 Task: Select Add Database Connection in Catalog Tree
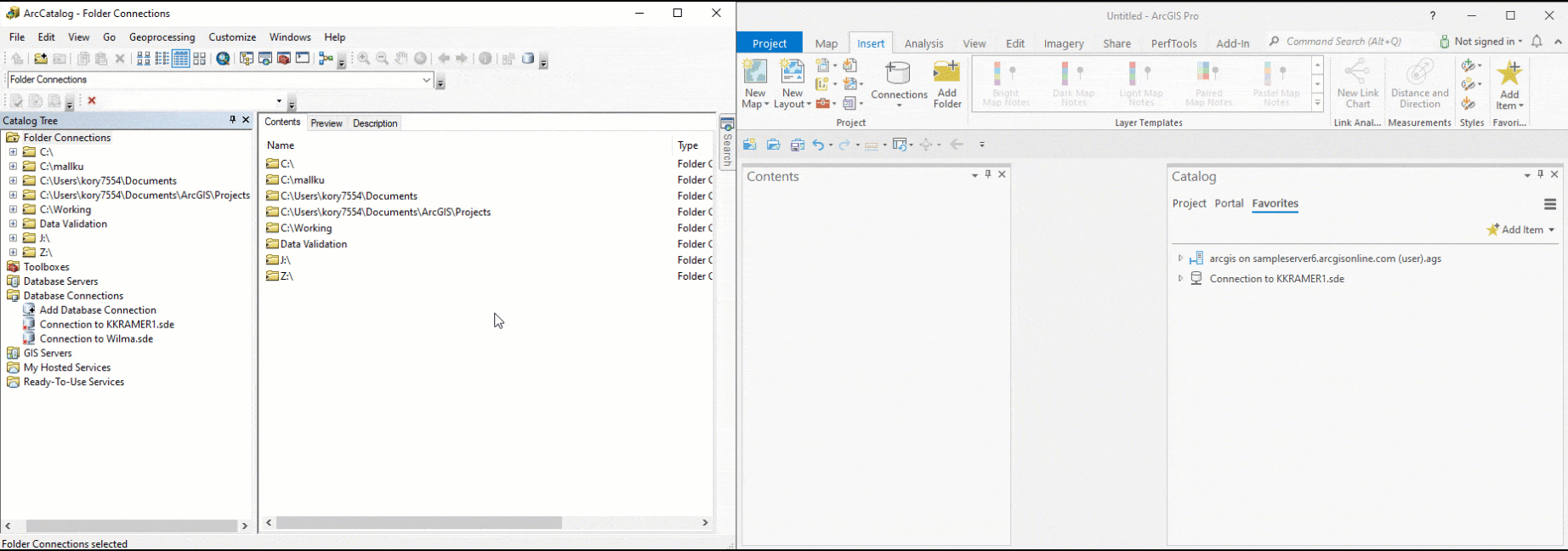point(98,310)
